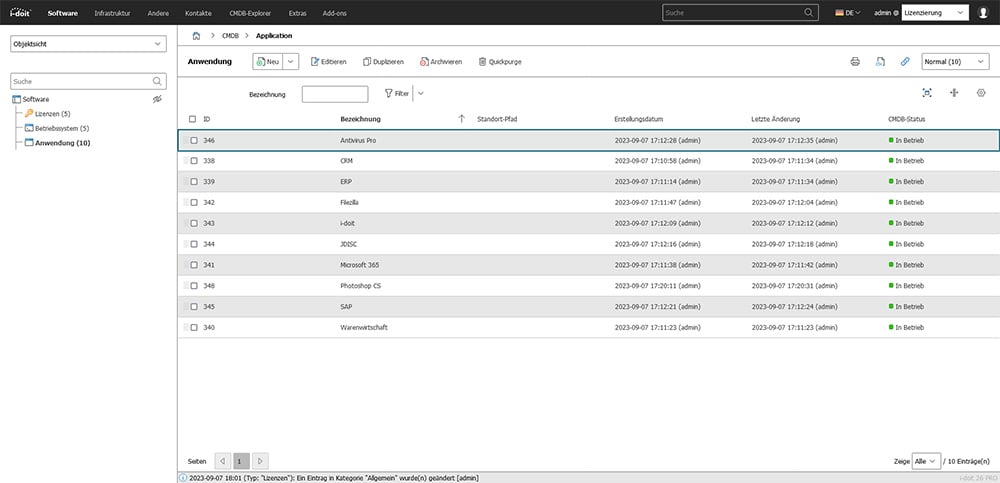Click the Neu button
The height and width of the screenshot is (483, 1000).
click(268, 62)
